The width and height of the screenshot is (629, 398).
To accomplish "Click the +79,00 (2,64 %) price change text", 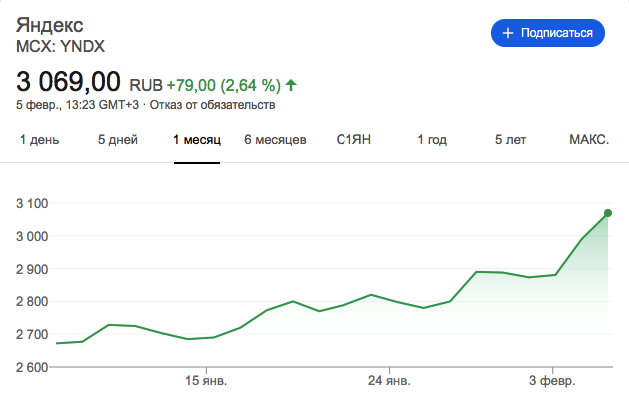I will pyautogui.click(x=223, y=85).
